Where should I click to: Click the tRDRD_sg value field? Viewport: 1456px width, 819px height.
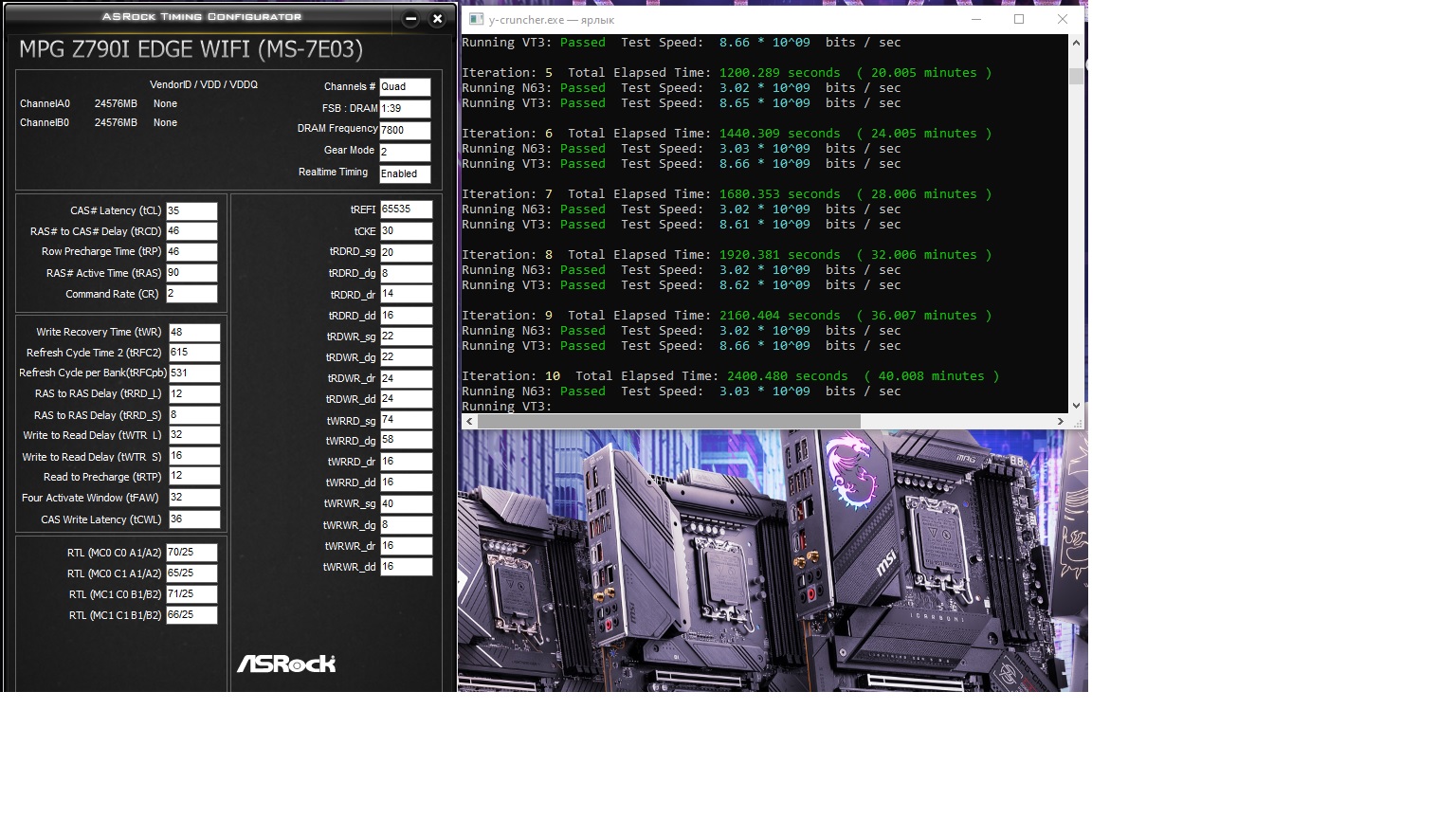[x=407, y=253]
